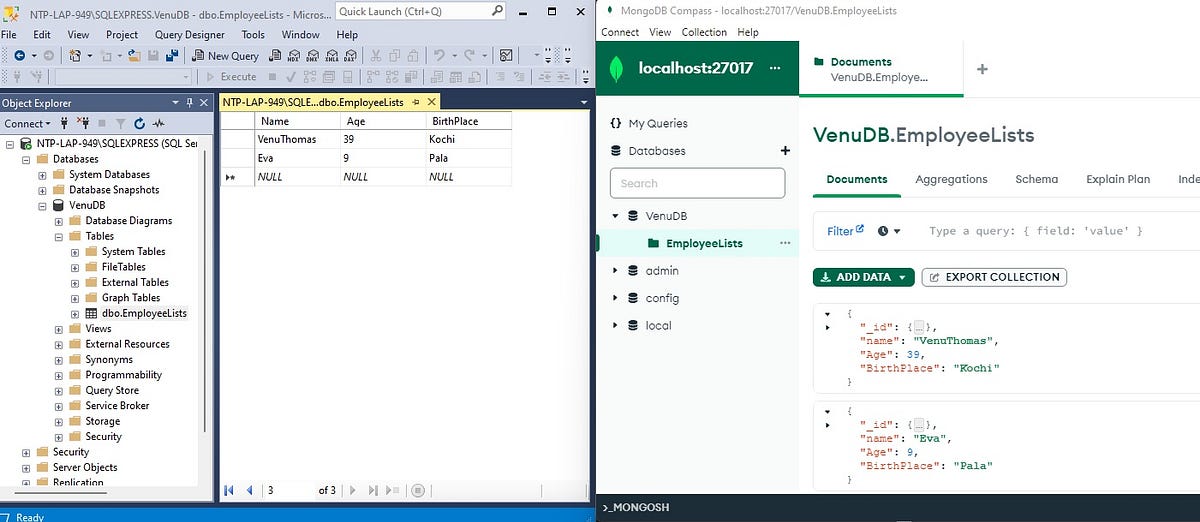
Task: Expand the Programmability folder in Object Explorer
Action: coord(59,375)
